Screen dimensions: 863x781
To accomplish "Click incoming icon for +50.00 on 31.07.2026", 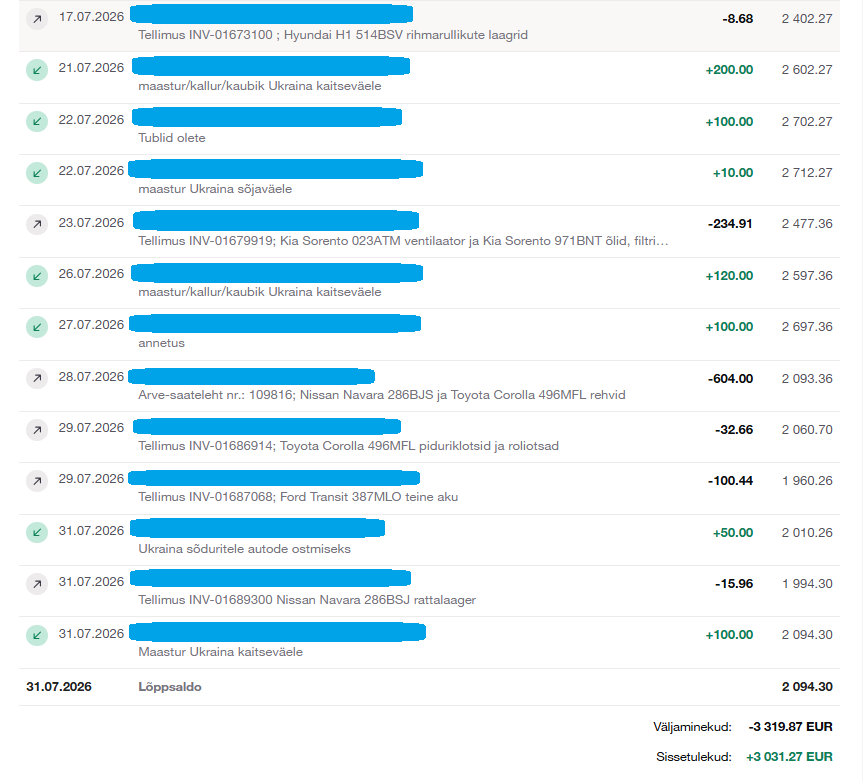I will [x=37, y=532].
